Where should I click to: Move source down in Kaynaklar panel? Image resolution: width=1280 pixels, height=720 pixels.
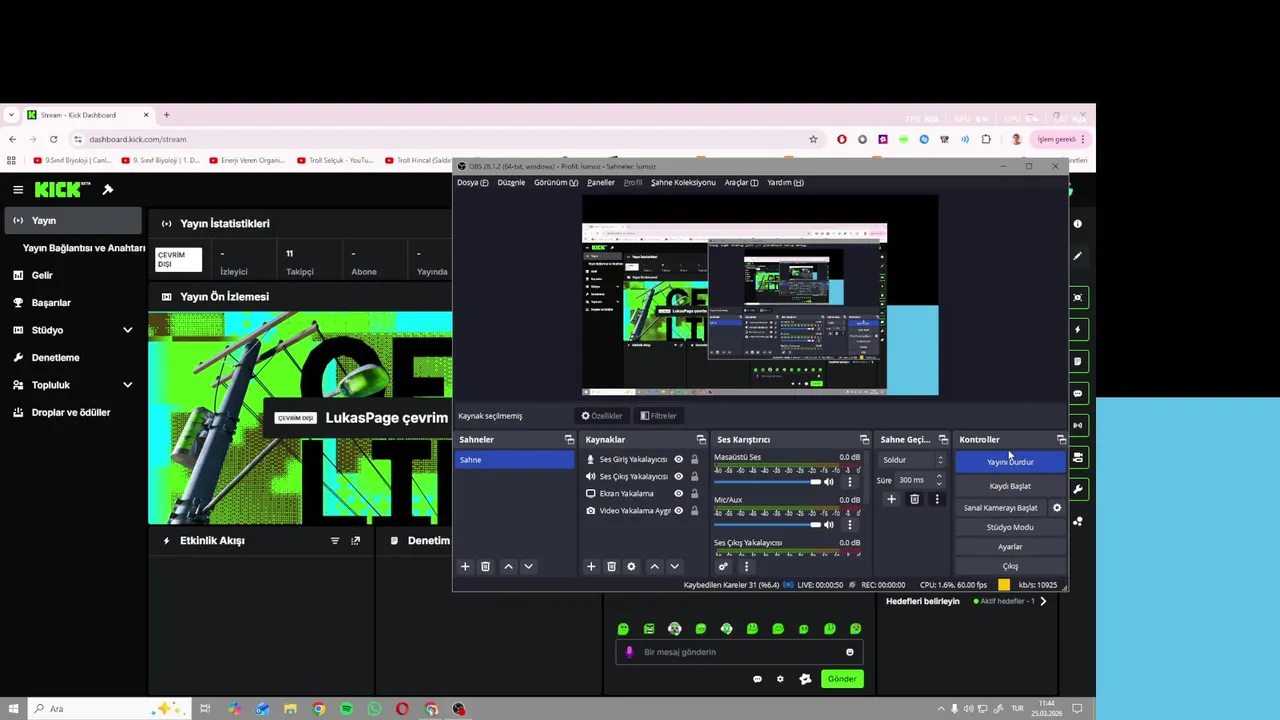point(674,567)
